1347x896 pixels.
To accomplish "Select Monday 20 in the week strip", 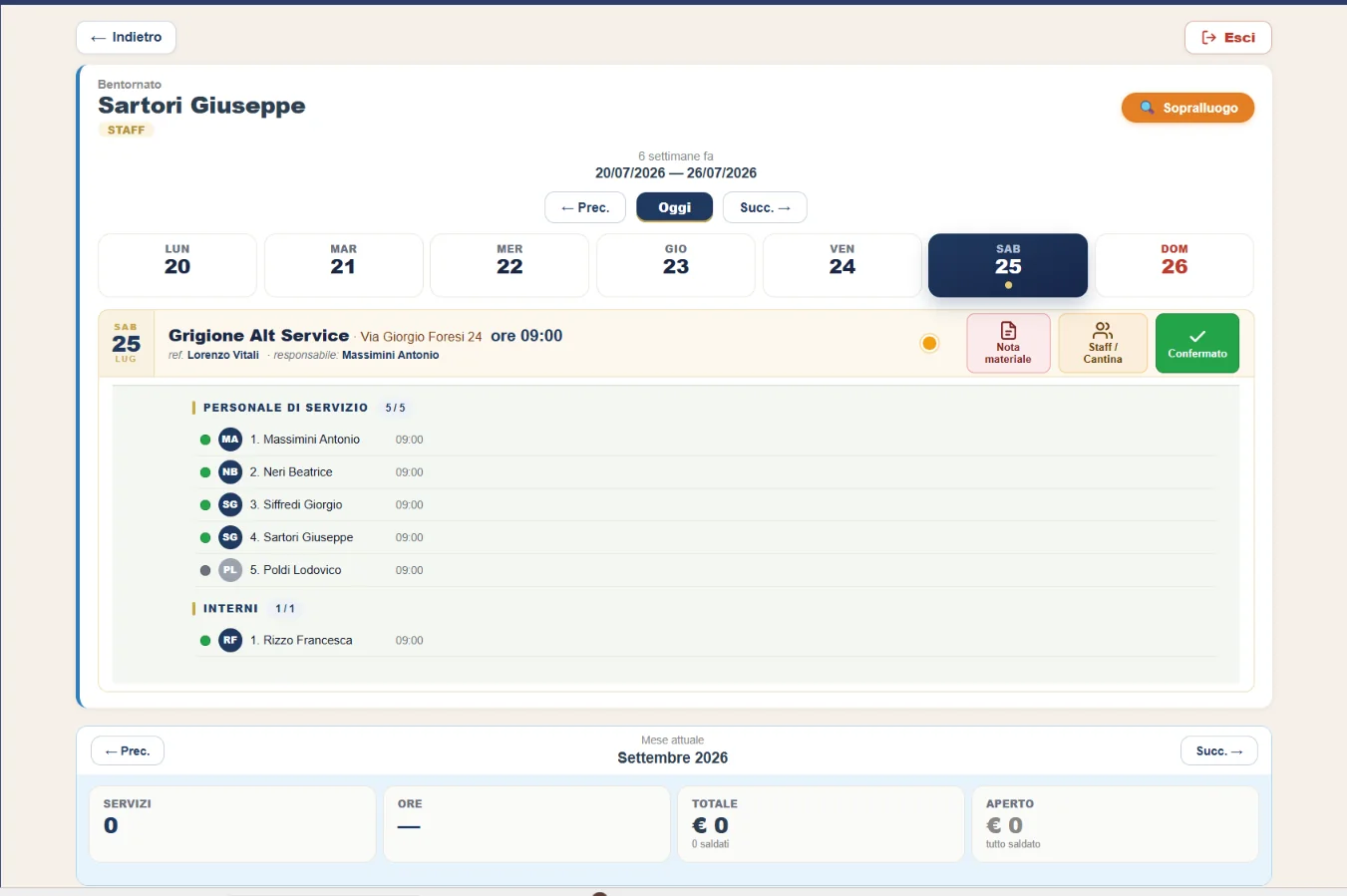I will pos(177,265).
